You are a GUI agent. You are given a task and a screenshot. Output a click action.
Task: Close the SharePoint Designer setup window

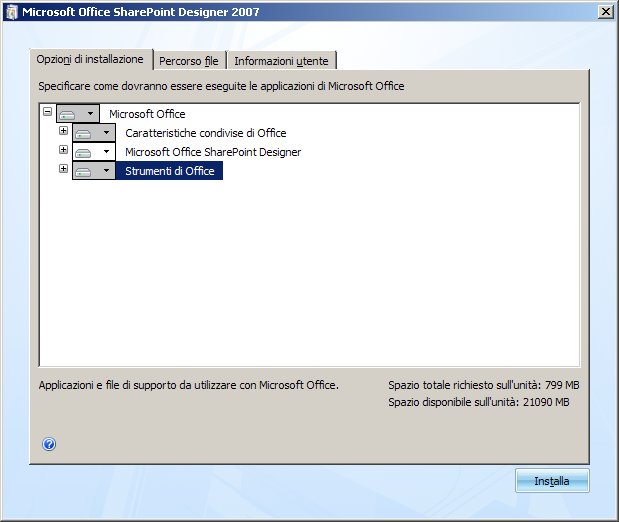606,12
